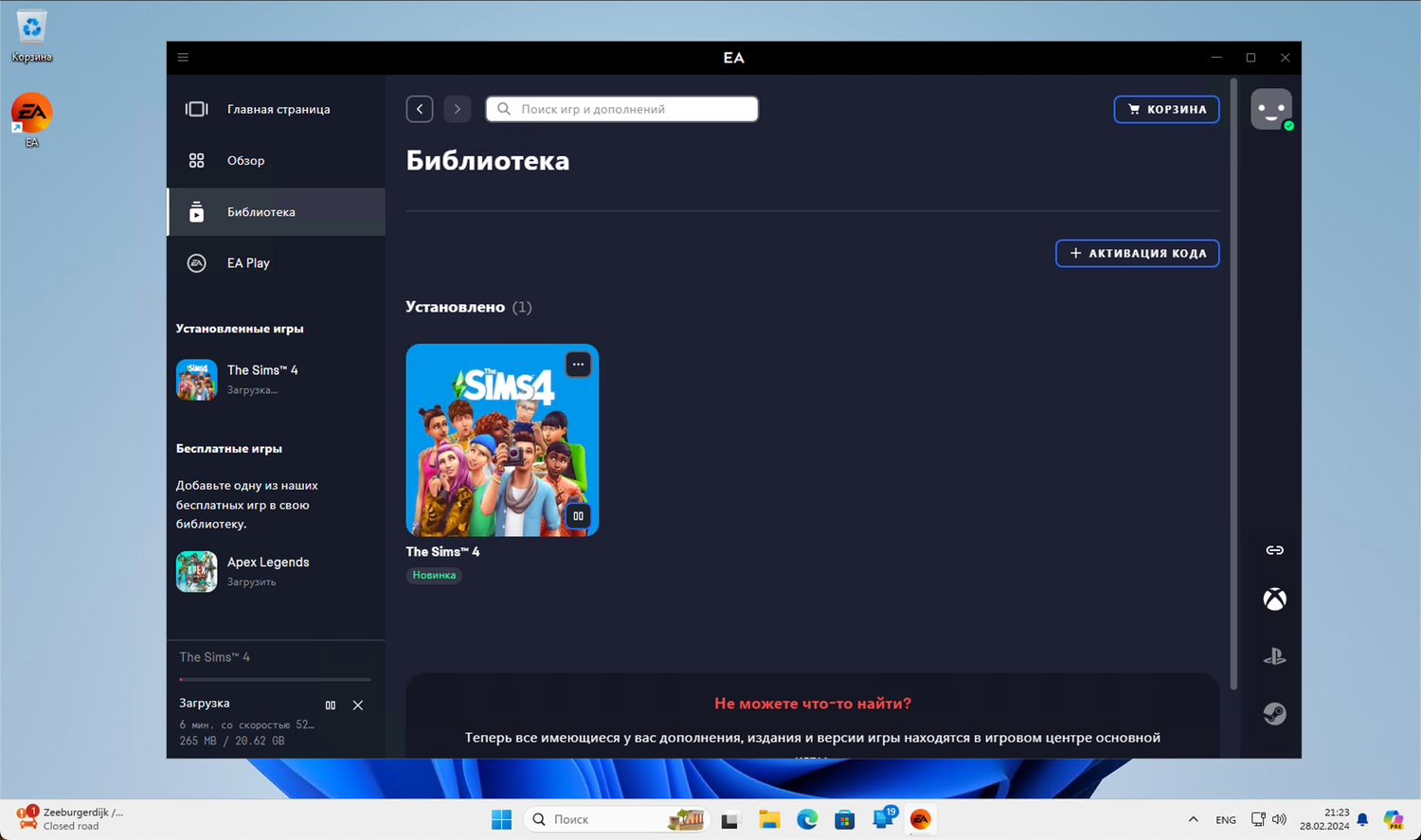Open the clock and date showing 21:23

coord(1324,820)
